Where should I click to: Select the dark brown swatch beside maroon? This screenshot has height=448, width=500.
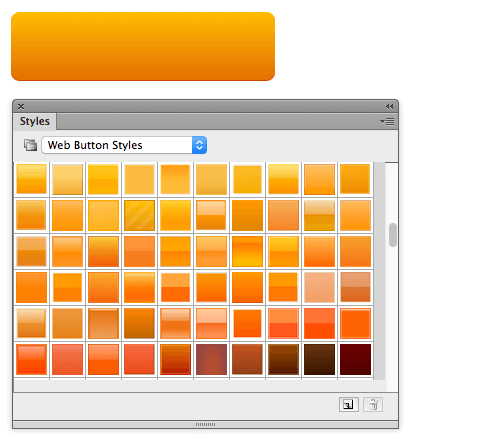pyautogui.click(x=319, y=359)
